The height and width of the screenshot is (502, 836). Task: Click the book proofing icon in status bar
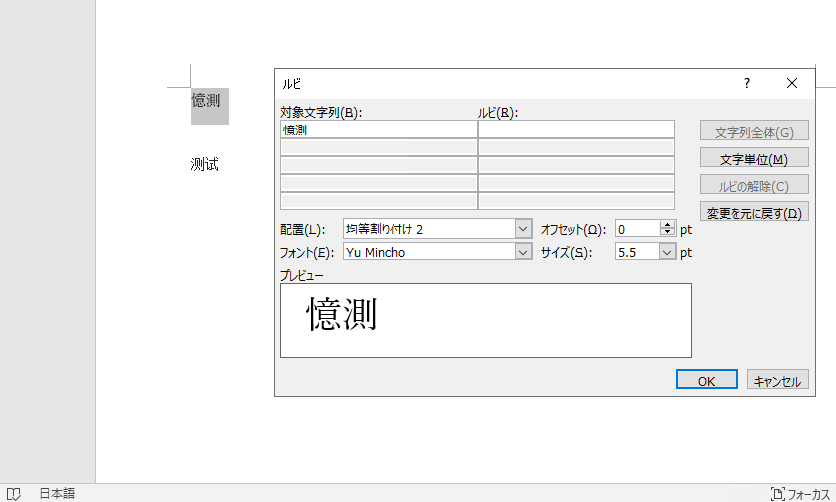click(x=13, y=493)
